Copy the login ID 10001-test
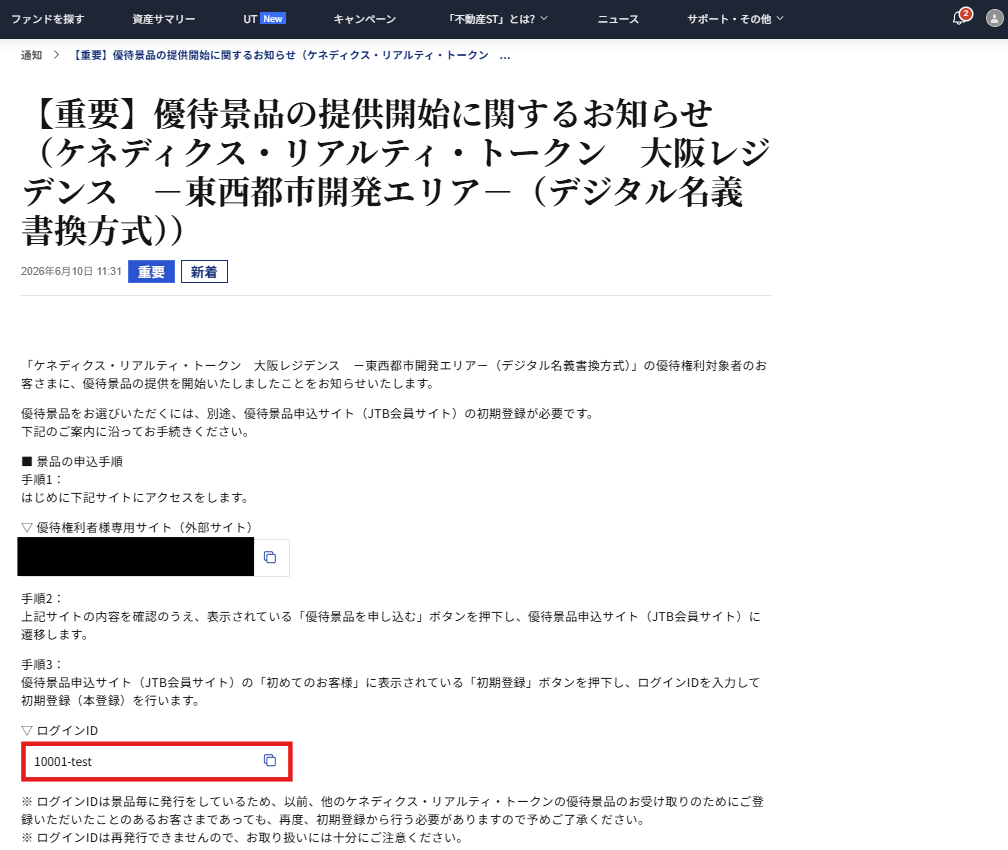This screenshot has height=850, width=1008. 270,761
